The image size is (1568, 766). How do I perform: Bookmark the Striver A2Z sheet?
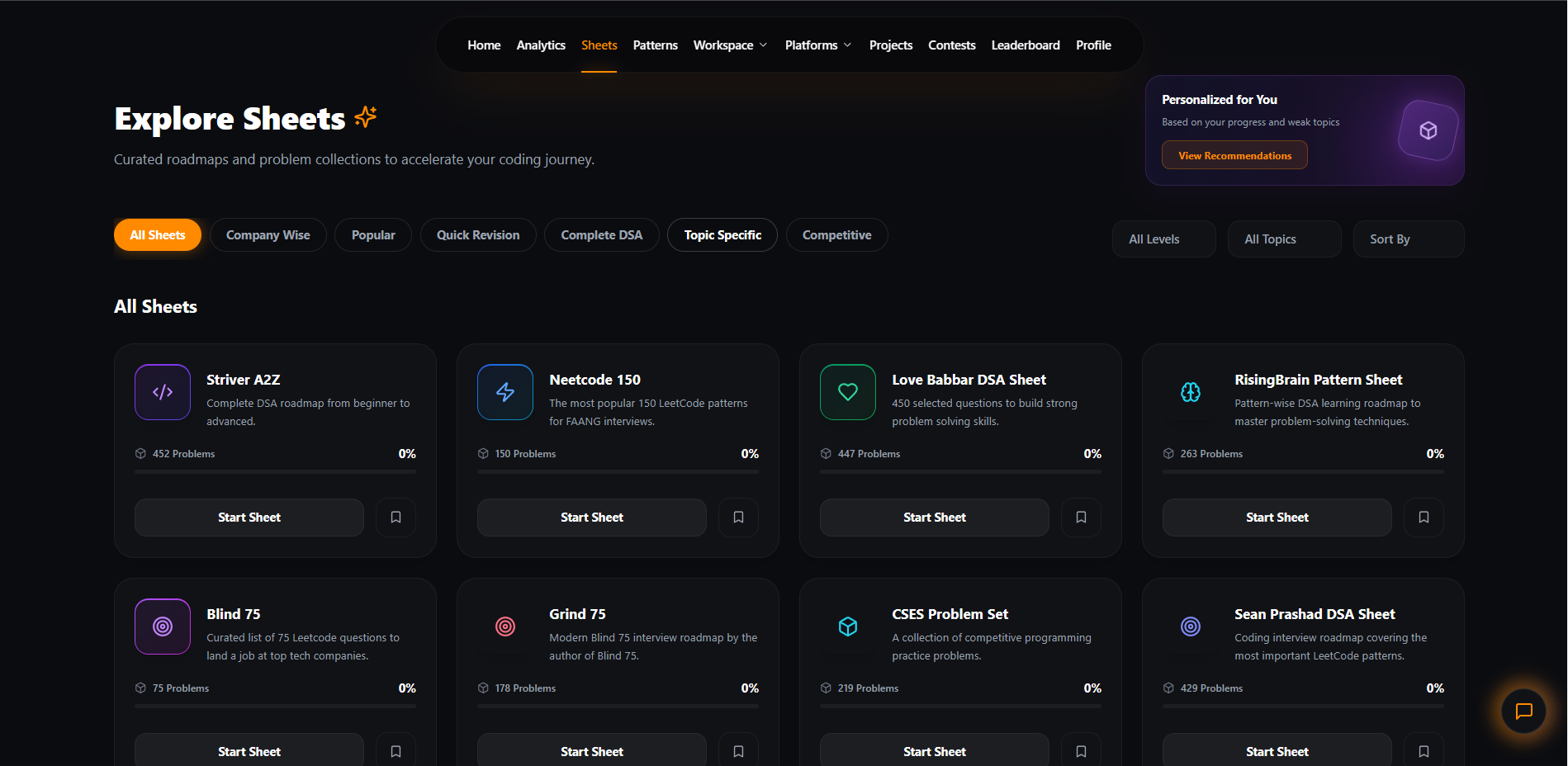pos(396,518)
